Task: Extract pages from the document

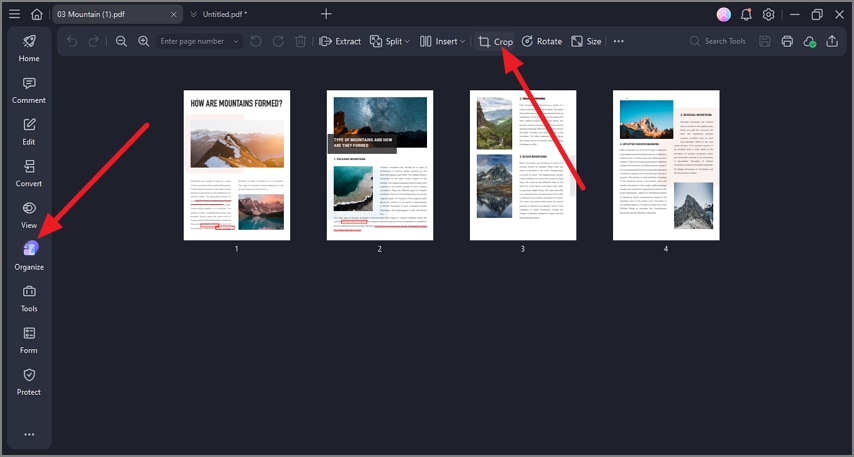Action: [x=340, y=41]
